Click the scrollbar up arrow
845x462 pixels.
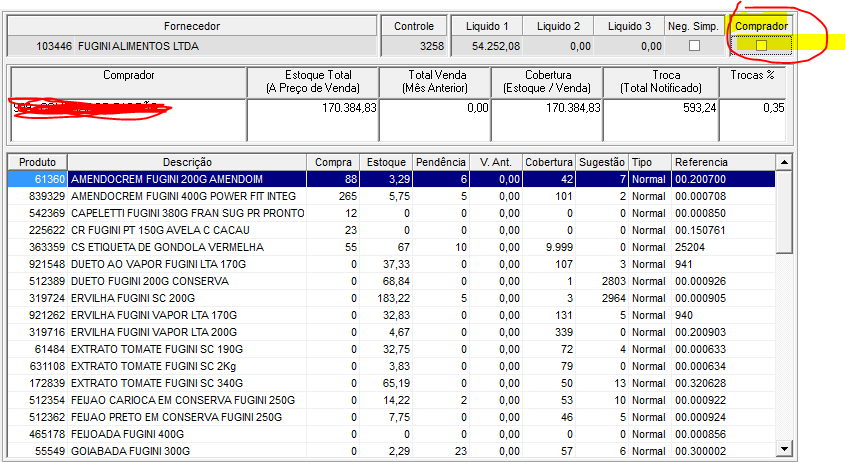point(784,162)
